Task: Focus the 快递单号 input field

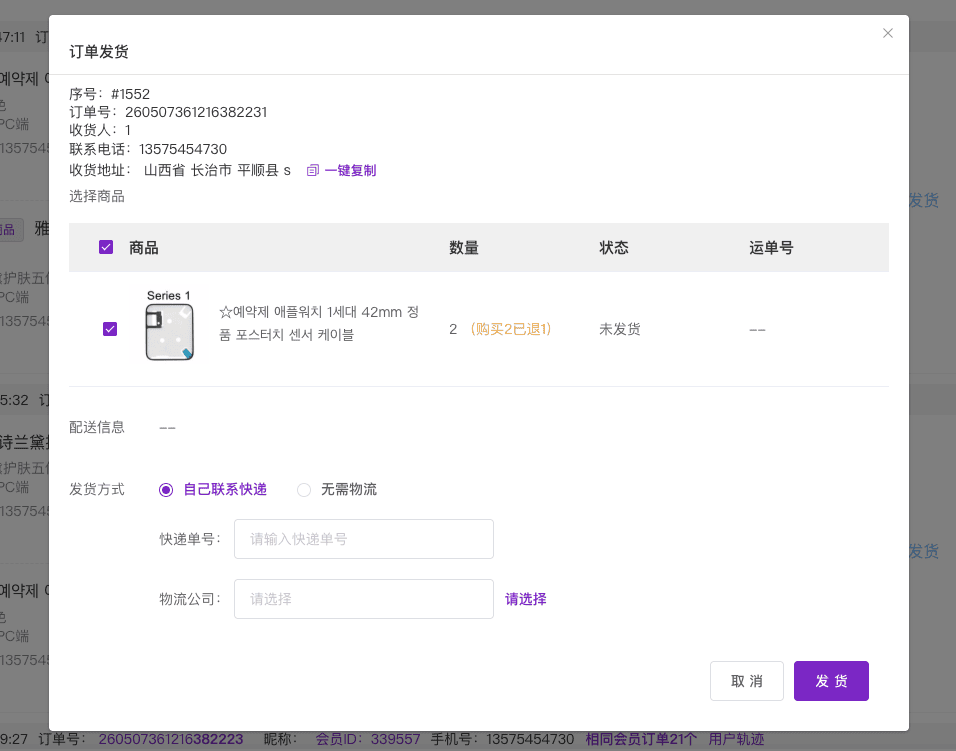Action: coord(364,539)
